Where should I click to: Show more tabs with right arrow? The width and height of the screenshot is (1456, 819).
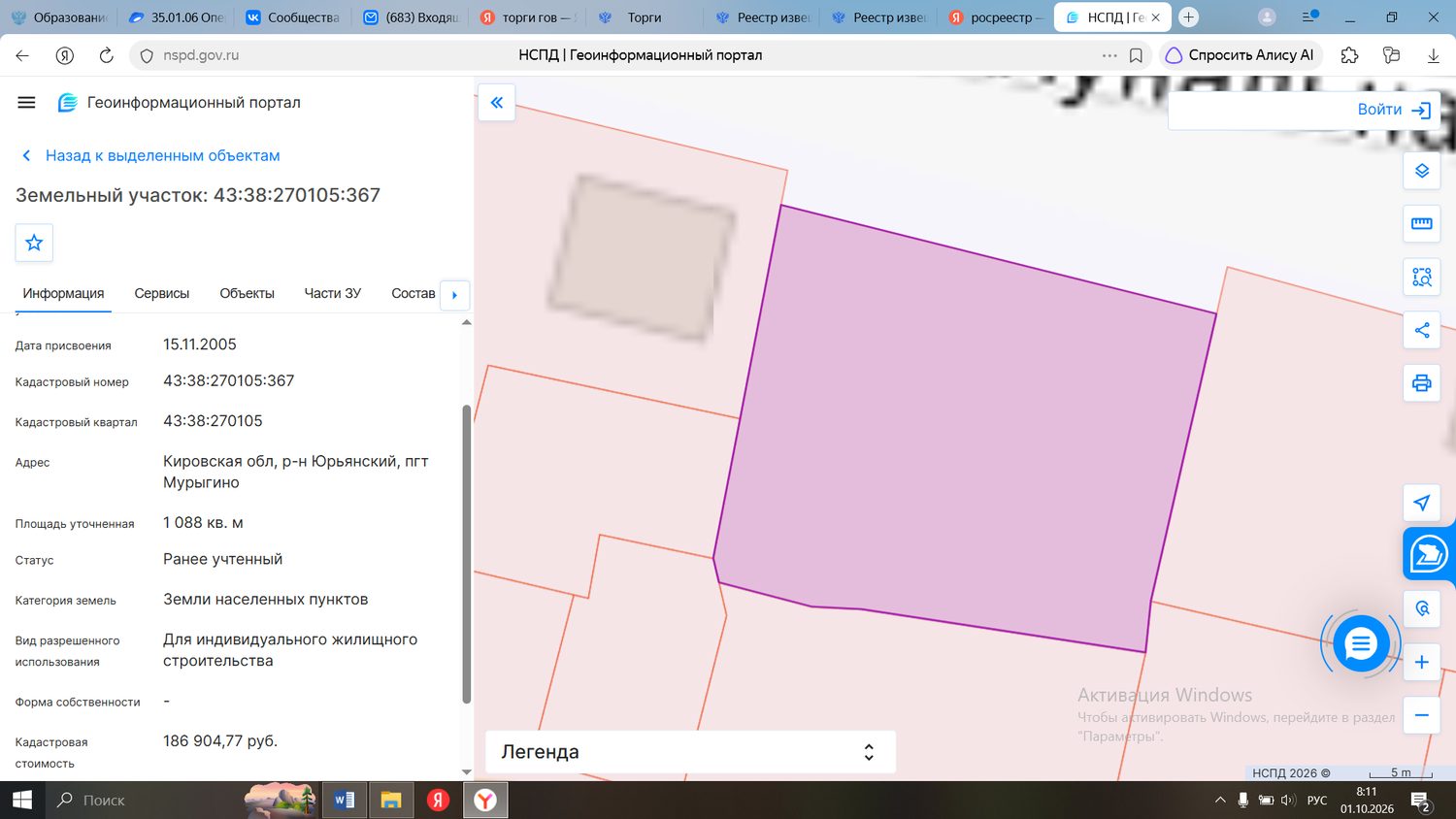pos(455,295)
